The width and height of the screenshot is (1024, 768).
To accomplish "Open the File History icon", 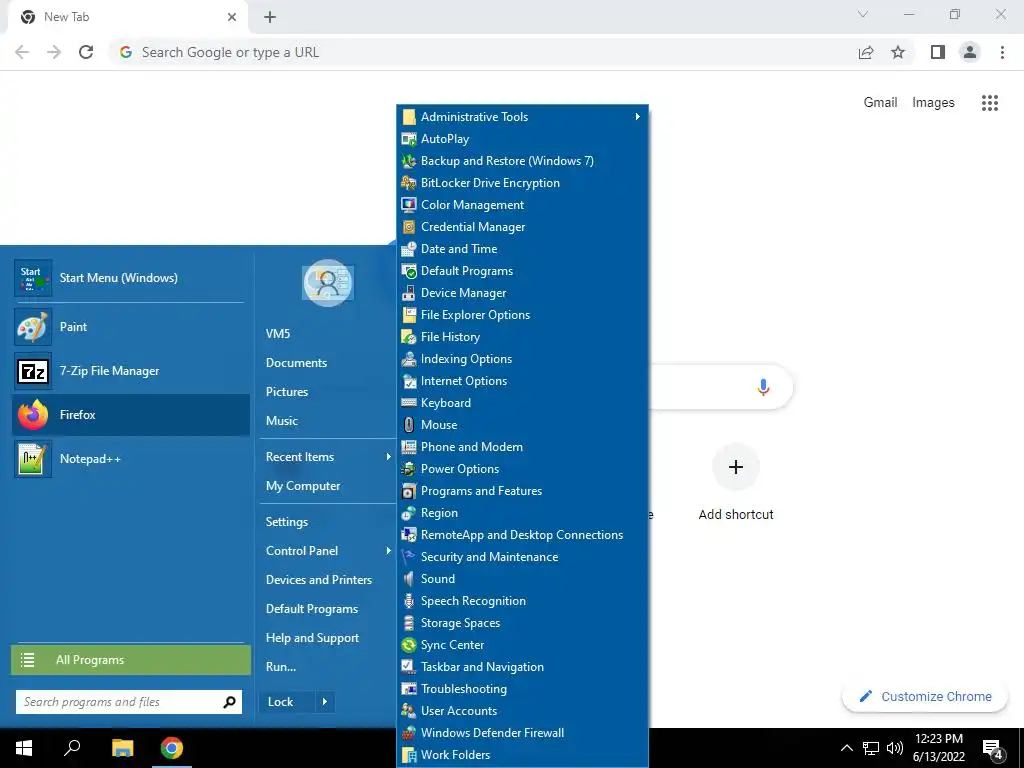I will tap(409, 337).
